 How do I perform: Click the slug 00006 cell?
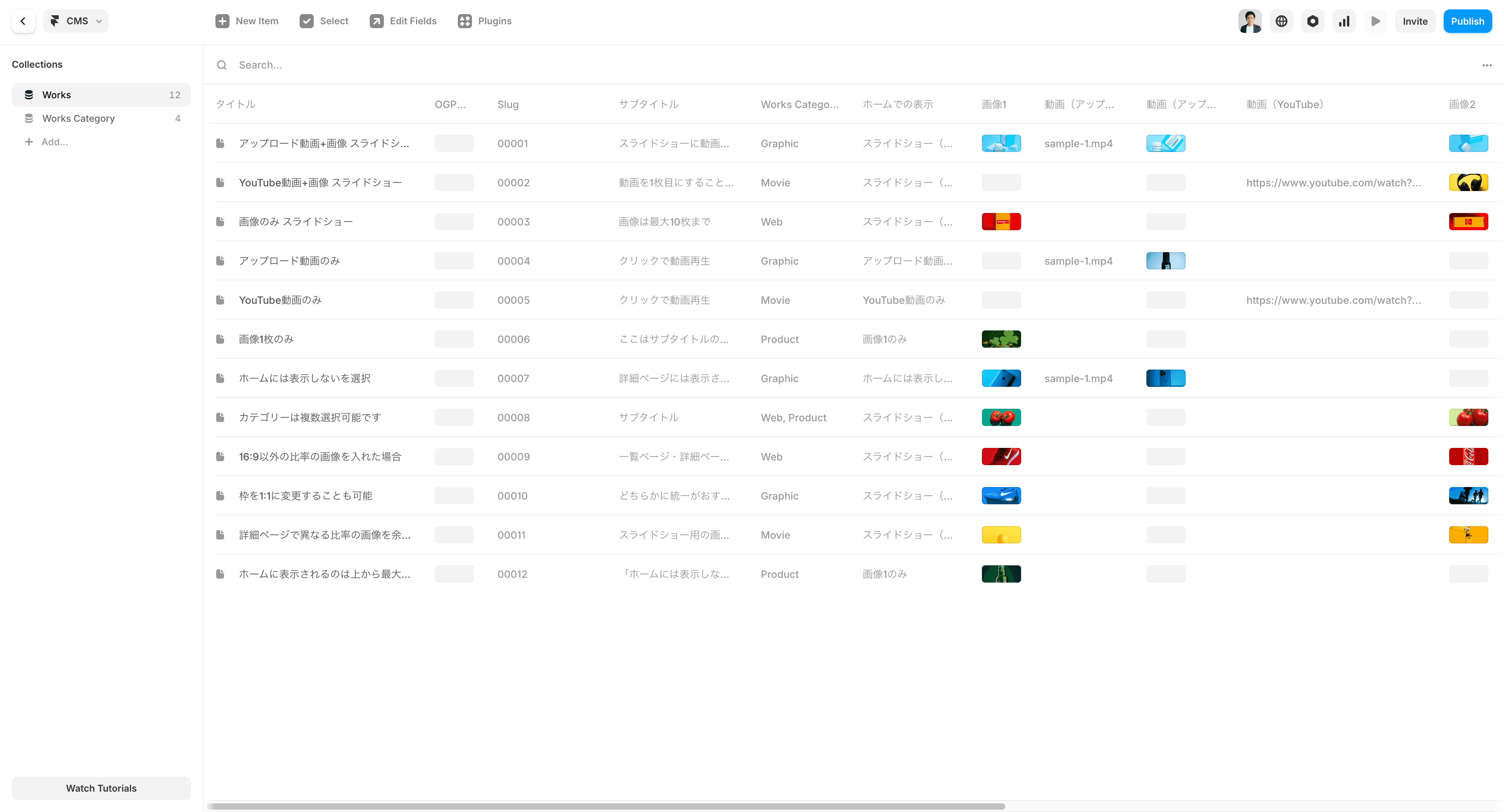513,339
